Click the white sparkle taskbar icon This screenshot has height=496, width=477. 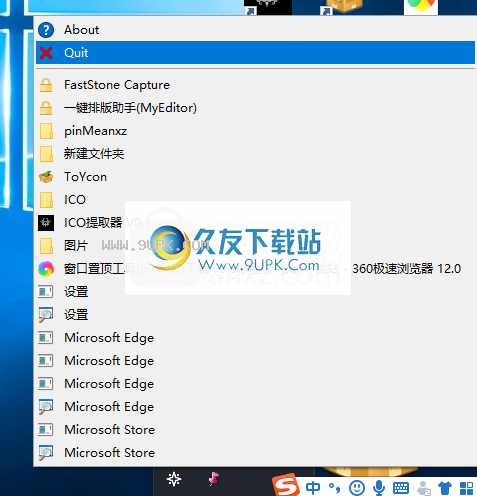174,479
